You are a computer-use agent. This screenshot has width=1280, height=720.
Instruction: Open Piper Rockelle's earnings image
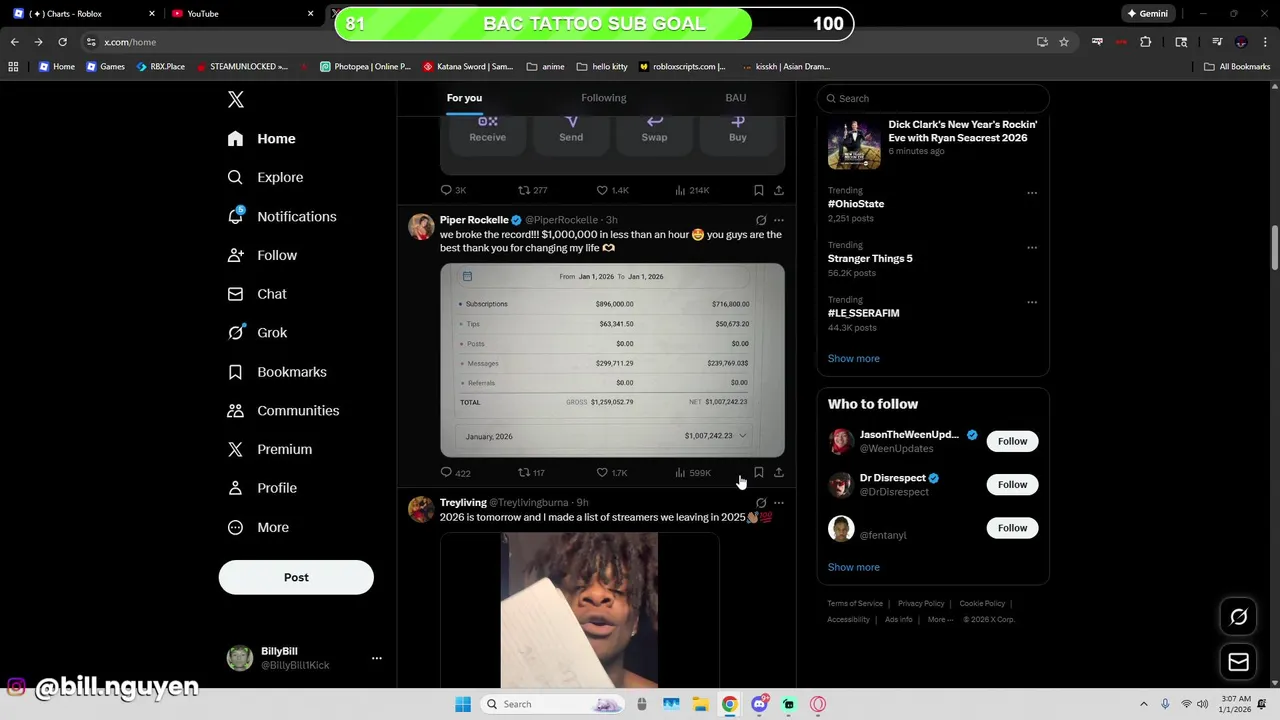612,360
